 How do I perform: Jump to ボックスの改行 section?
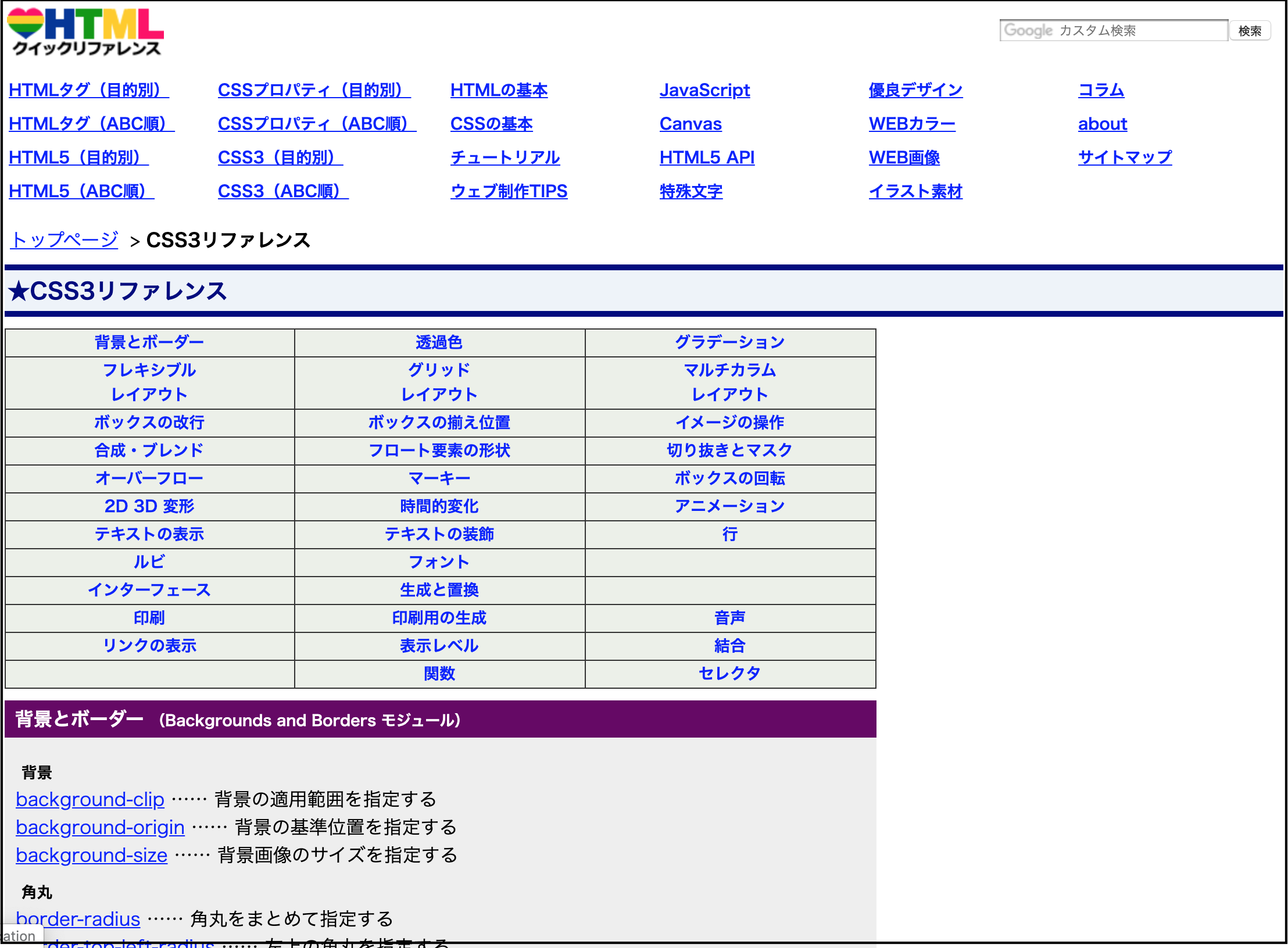149,423
